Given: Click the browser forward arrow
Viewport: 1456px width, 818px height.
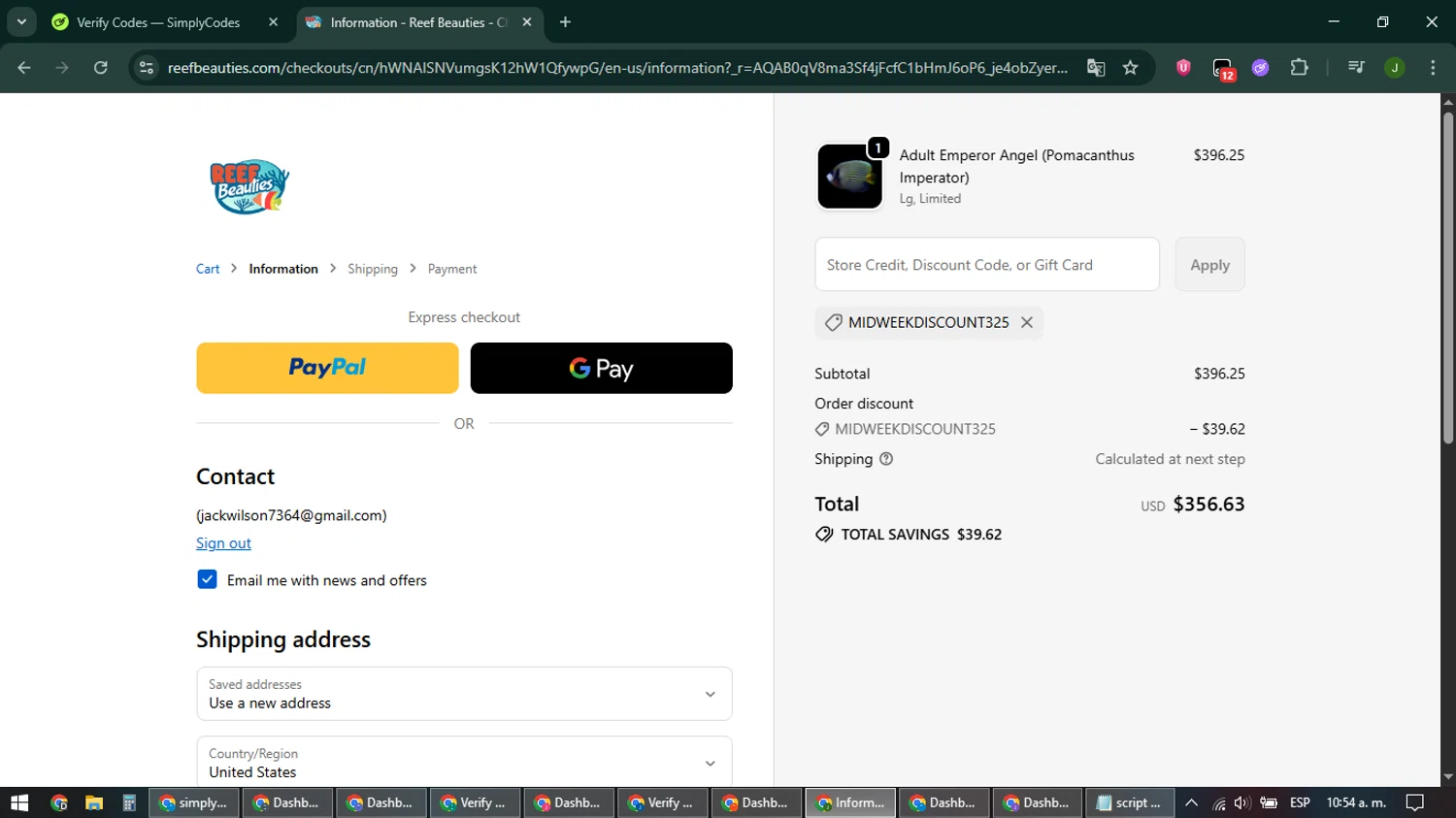Looking at the screenshot, I should pos(62,68).
